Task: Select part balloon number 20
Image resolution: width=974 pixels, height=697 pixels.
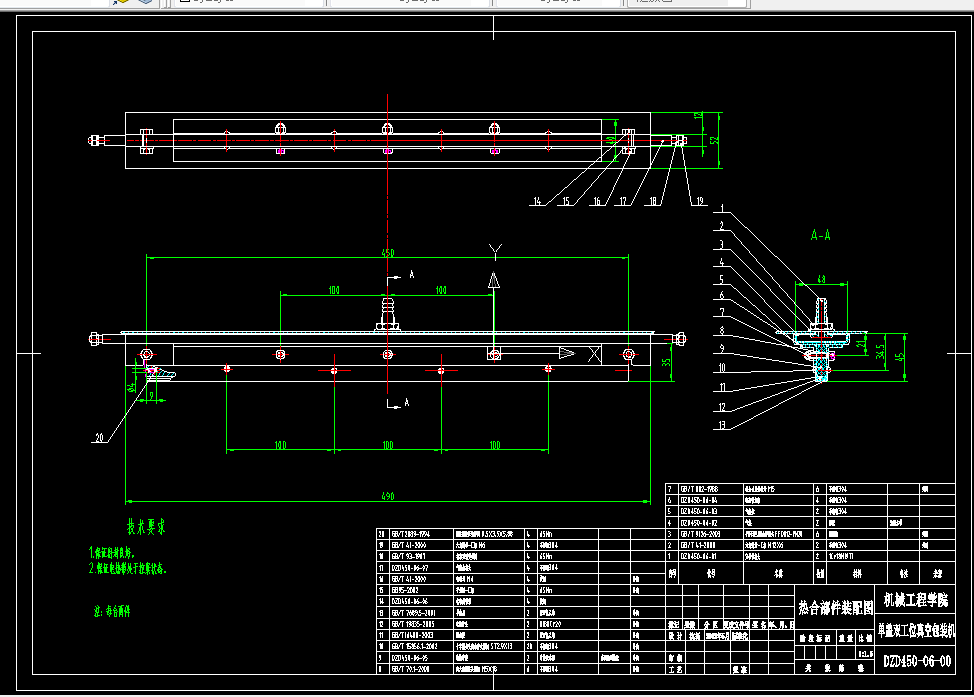Action: tap(99, 437)
